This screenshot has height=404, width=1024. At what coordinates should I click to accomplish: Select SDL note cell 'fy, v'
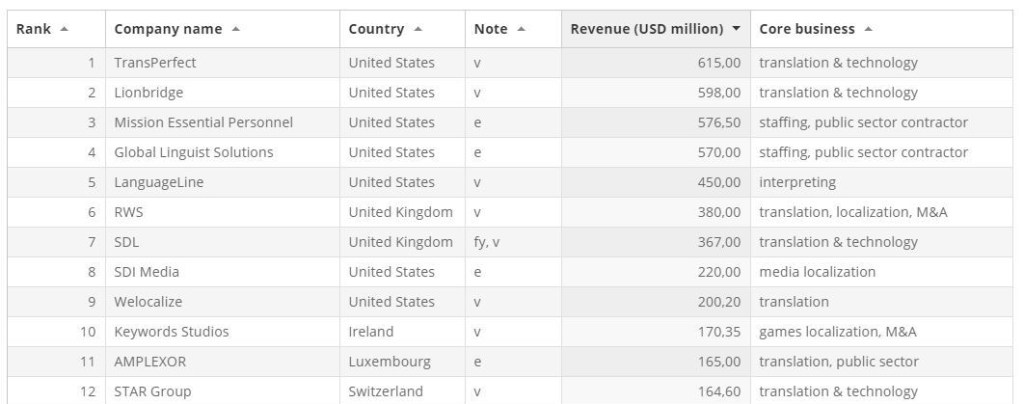[x=487, y=242]
